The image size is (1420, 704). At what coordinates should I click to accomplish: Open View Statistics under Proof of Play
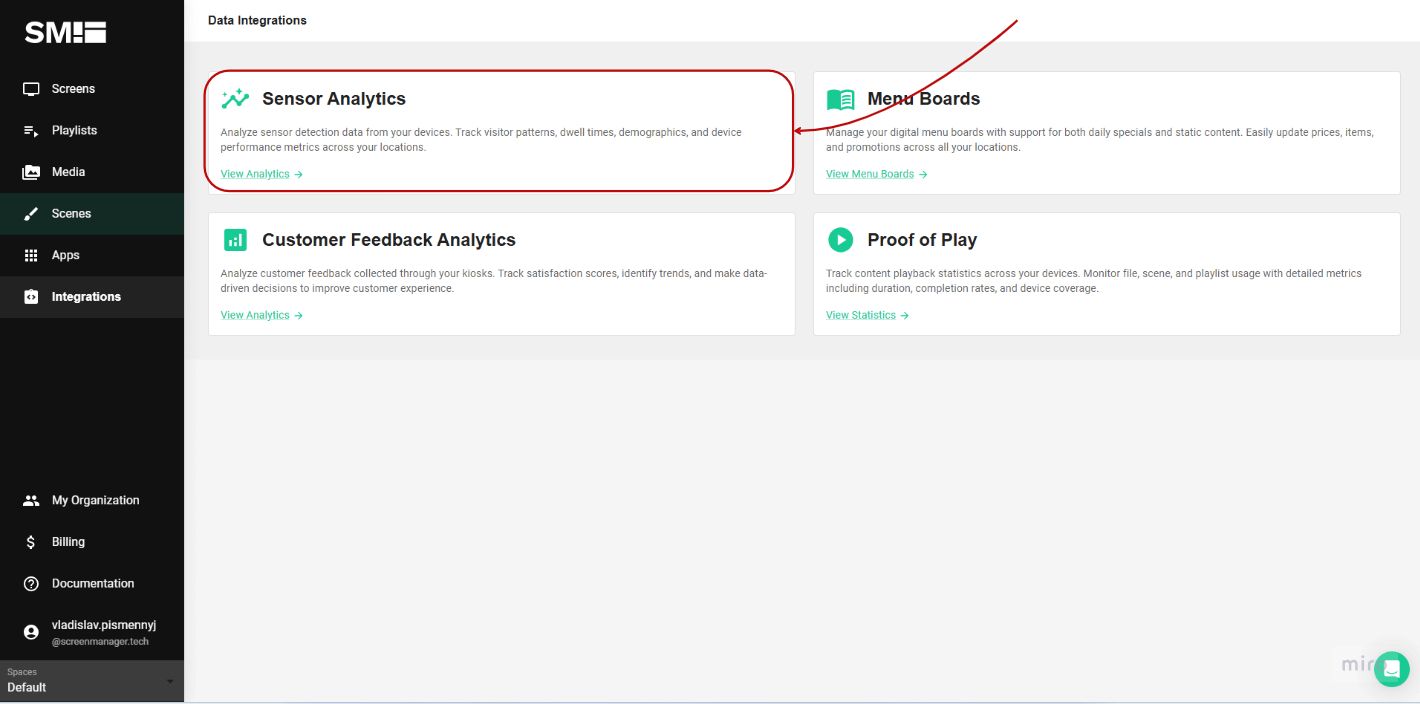pos(861,314)
